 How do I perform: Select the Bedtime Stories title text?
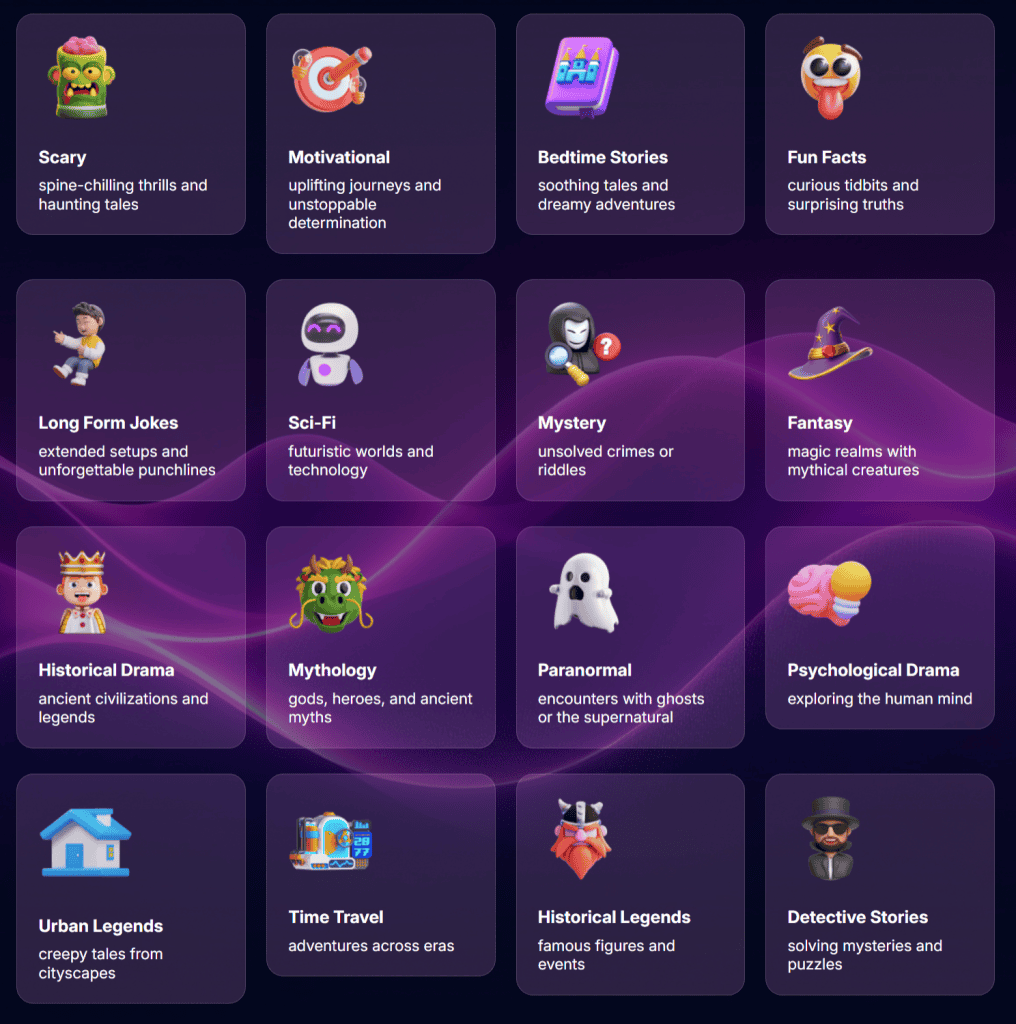click(x=603, y=157)
